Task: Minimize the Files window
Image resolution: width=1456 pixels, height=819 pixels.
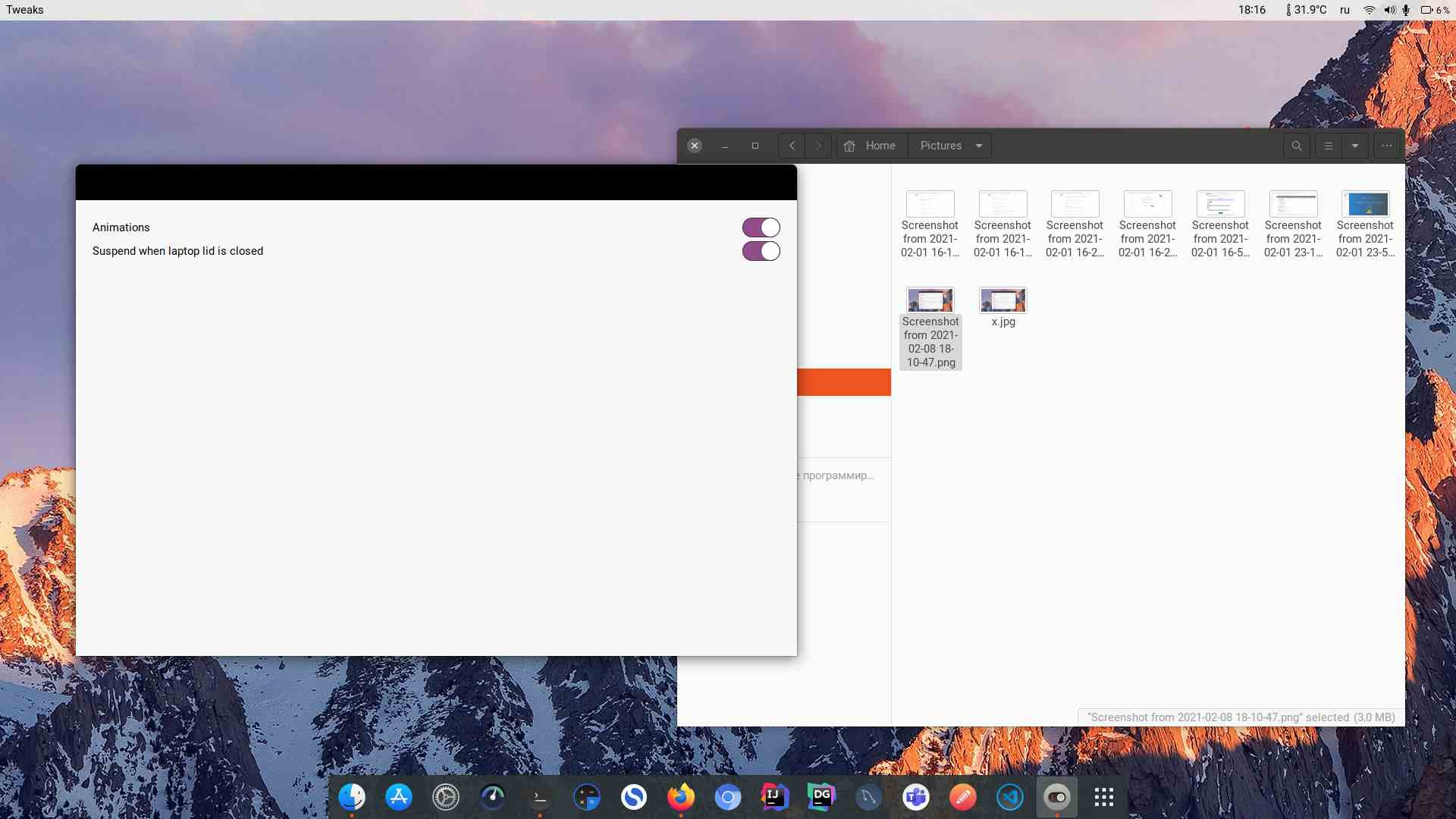Action: (725, 146)
